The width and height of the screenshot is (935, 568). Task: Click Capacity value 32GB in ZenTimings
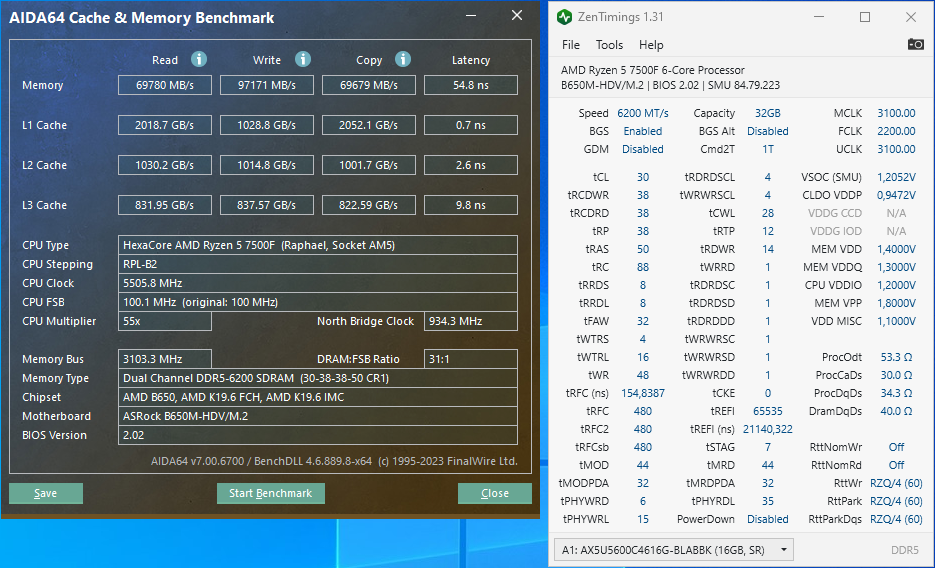[x=767, y=113]
